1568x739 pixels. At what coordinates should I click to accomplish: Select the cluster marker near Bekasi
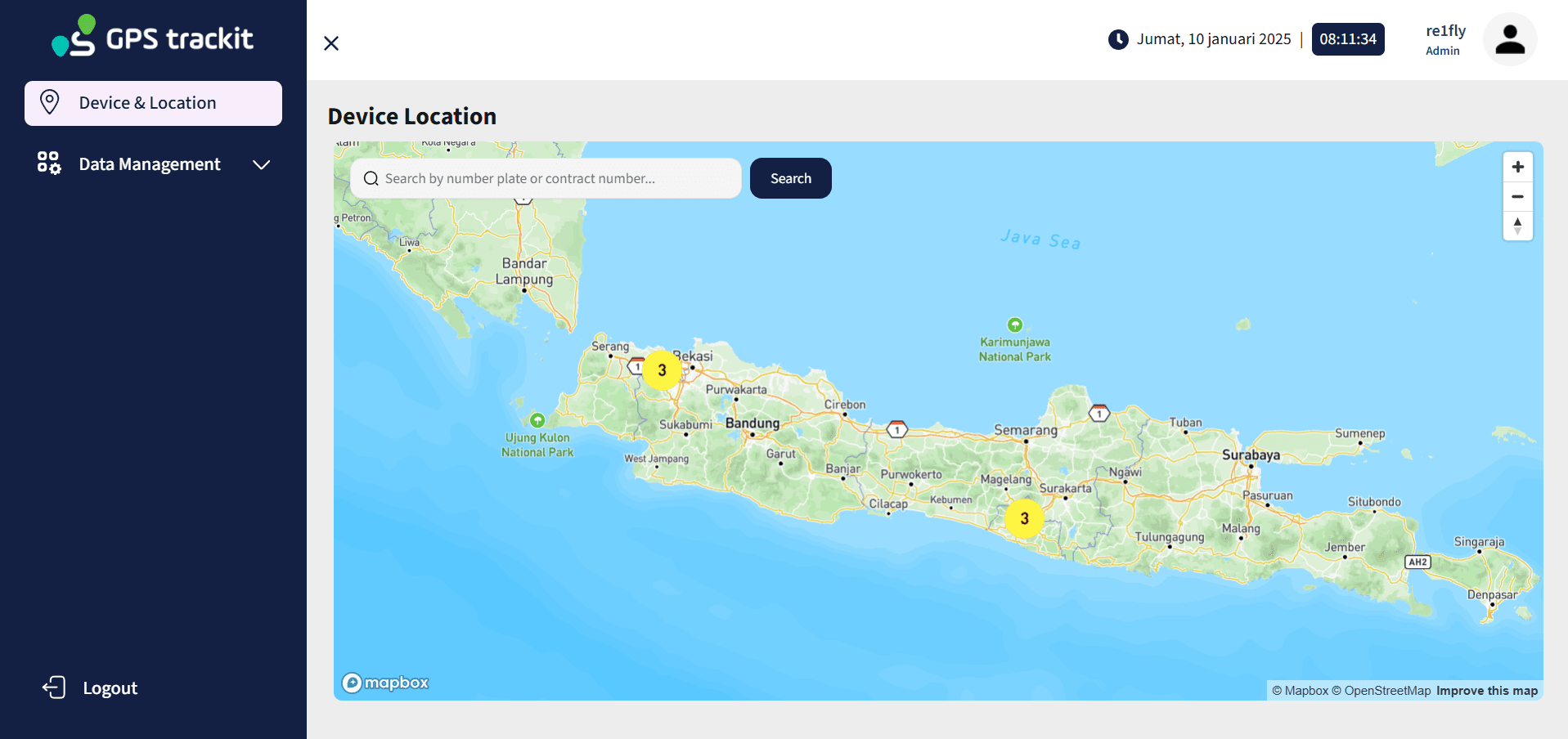click(x=662, y=369)
